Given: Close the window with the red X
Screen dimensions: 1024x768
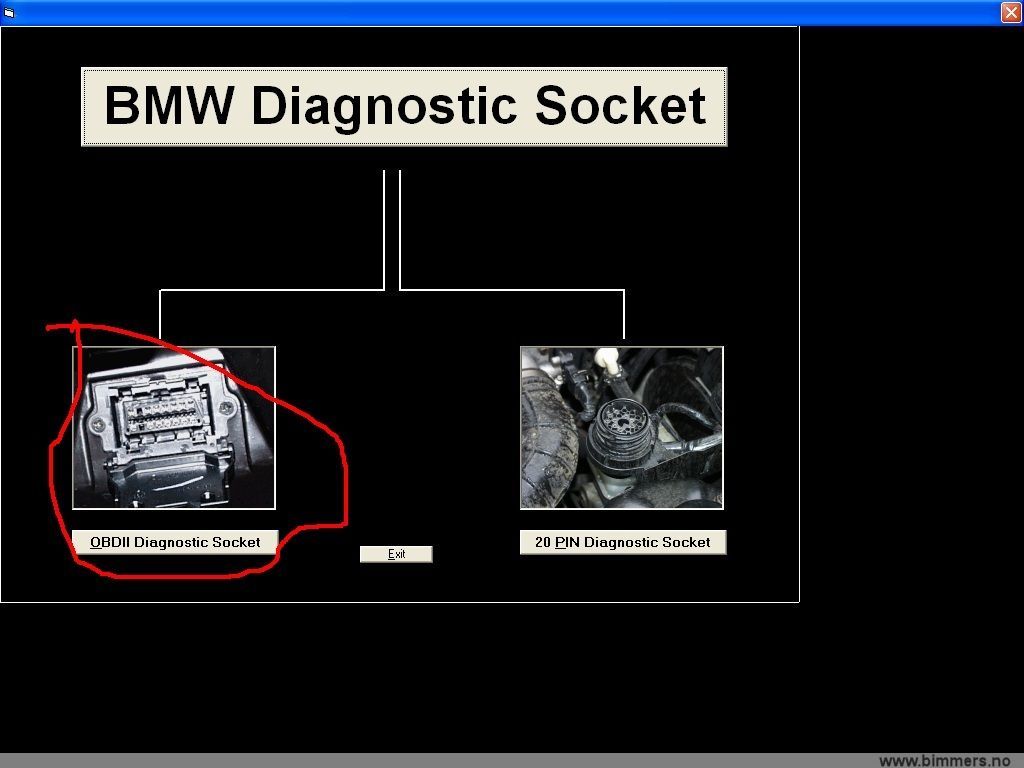Looking at the screenshot, I should pyautogui.click(x=1012, y=12).
